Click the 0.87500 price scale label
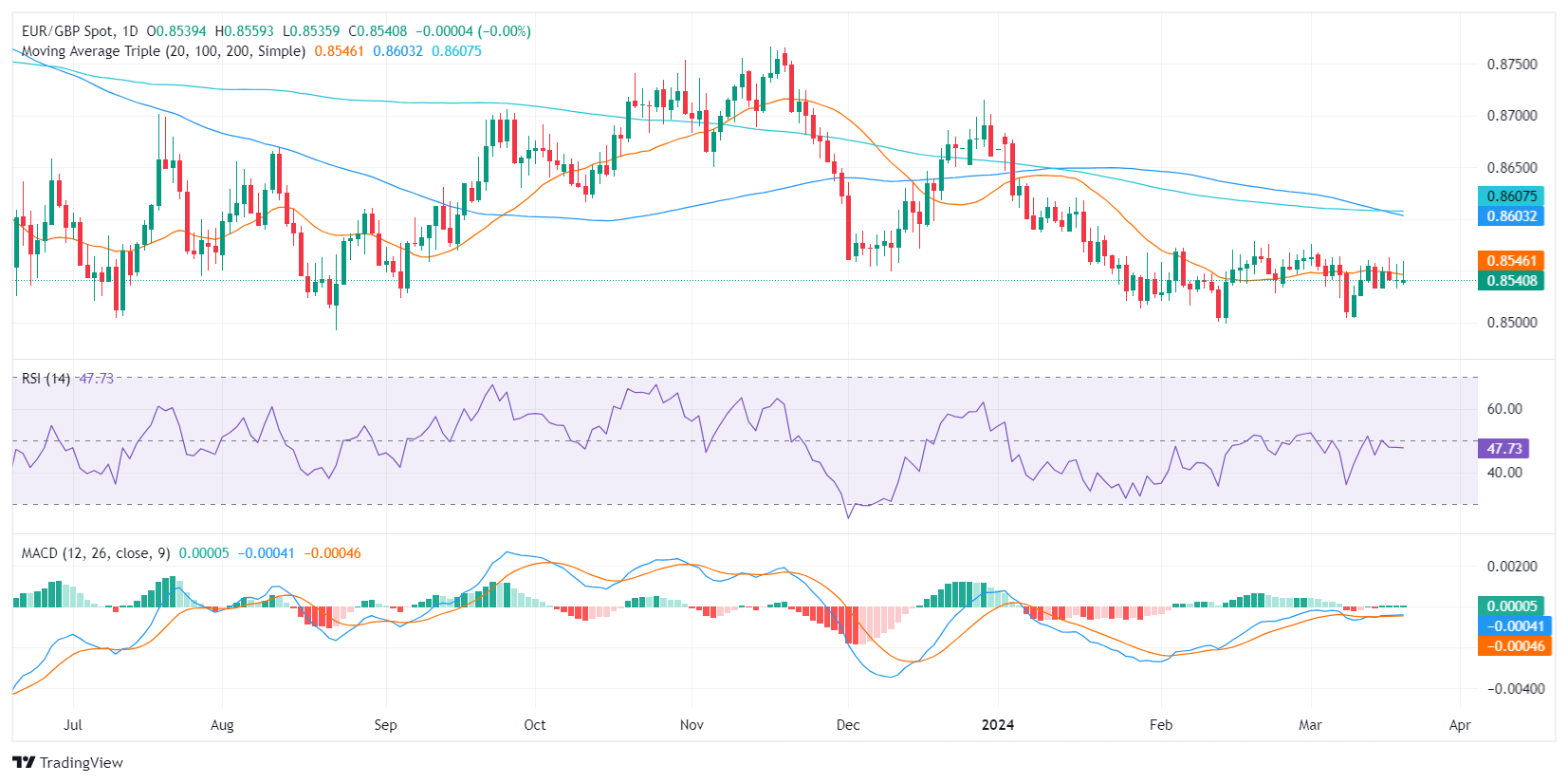 click(1511, 65)
